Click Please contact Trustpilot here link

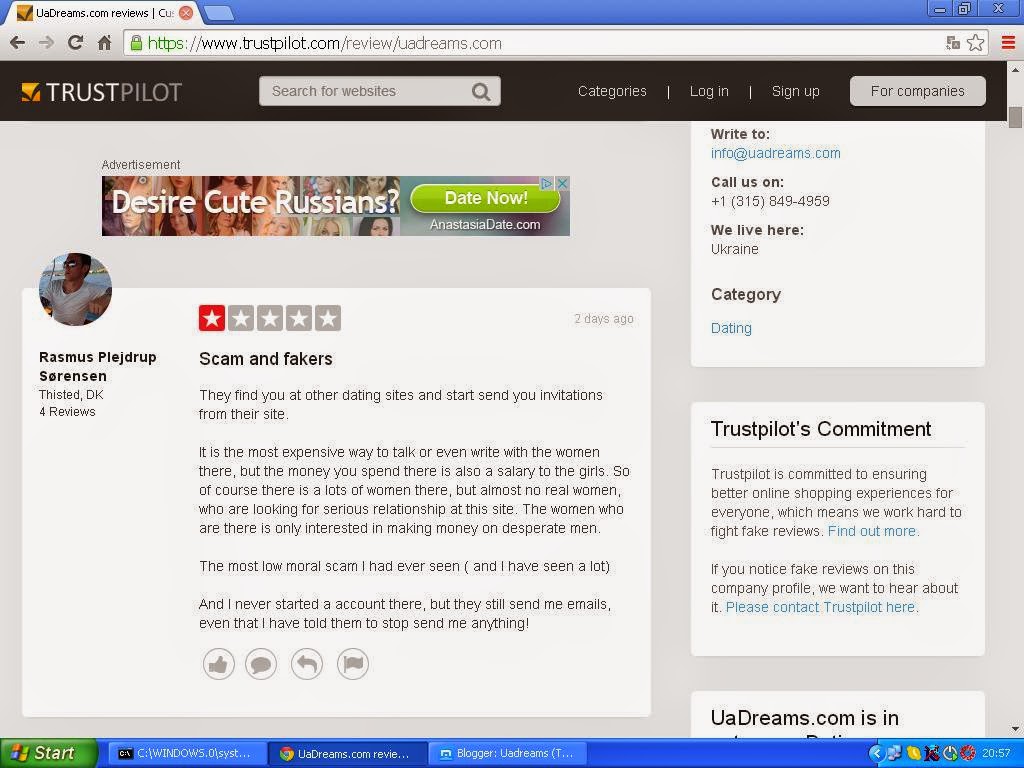click(x=822, y=607)
